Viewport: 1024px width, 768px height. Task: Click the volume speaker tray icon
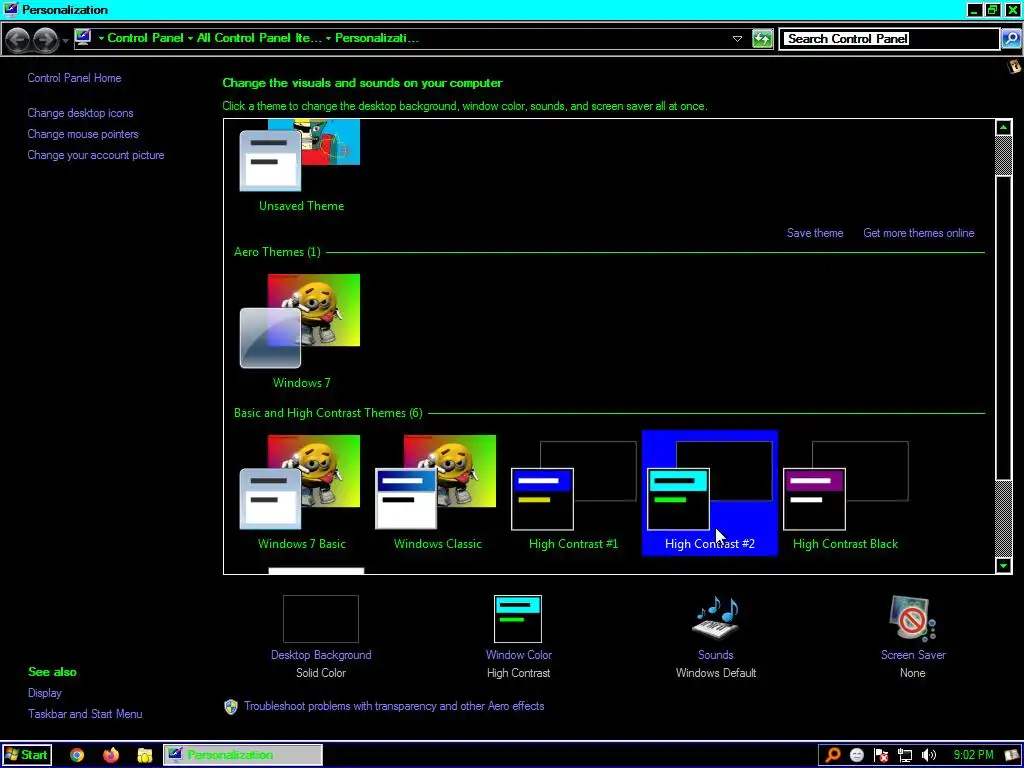tap(929, 756)
